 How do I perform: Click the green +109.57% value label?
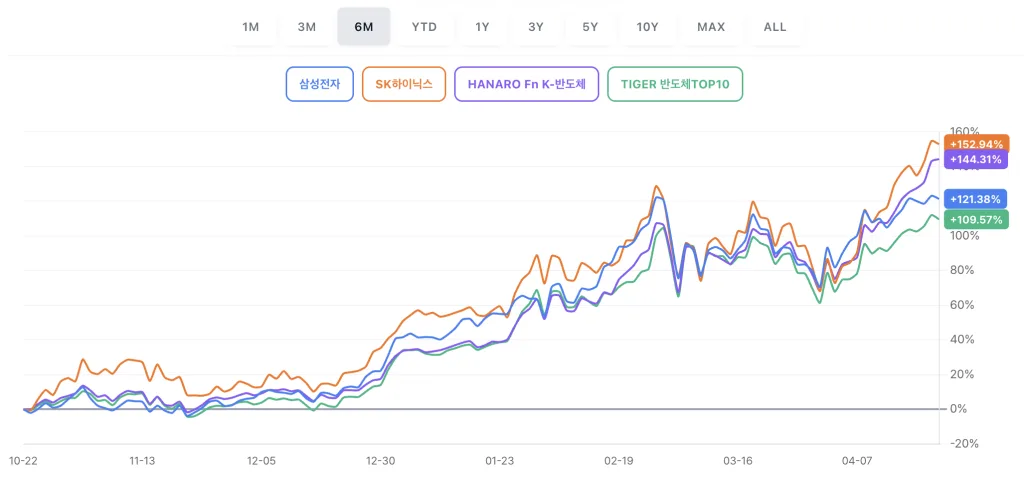tap(975, 219)
